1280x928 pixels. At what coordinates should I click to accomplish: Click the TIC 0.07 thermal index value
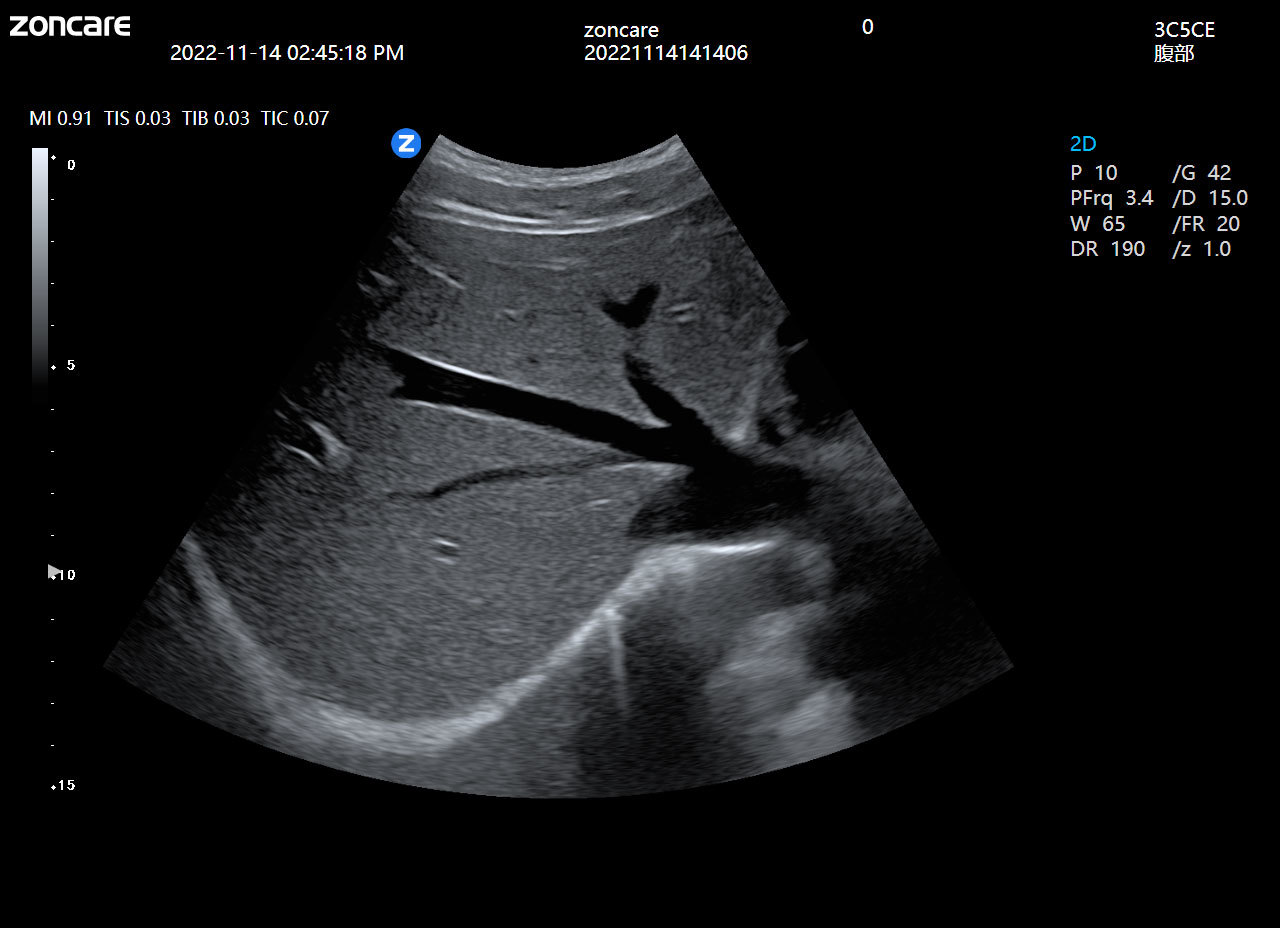[x=294, y=118]
